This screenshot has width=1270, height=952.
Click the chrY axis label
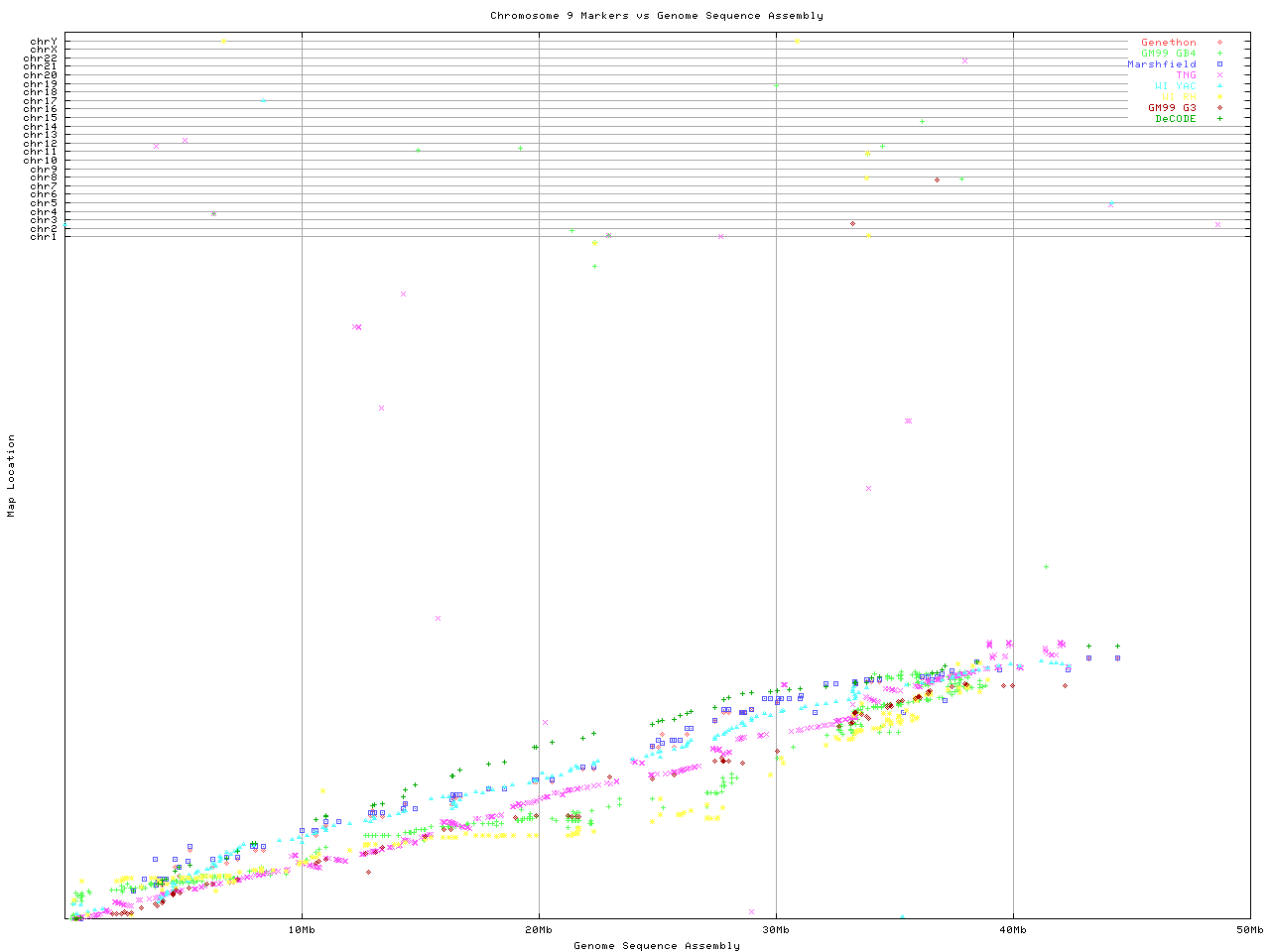[44, 42]
